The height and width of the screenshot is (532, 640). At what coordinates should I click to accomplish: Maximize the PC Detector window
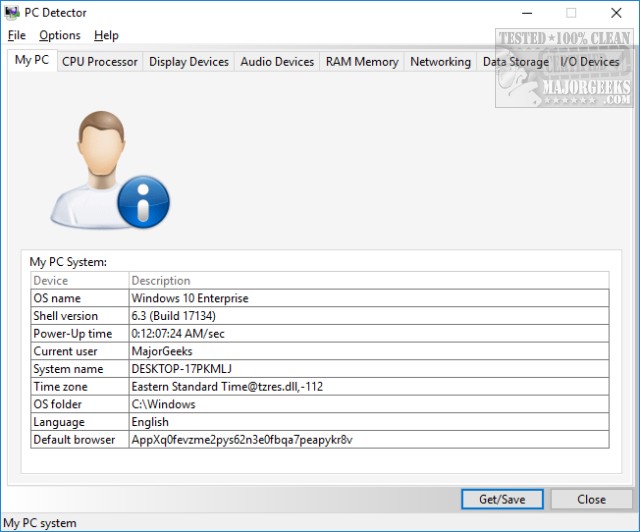571,13
